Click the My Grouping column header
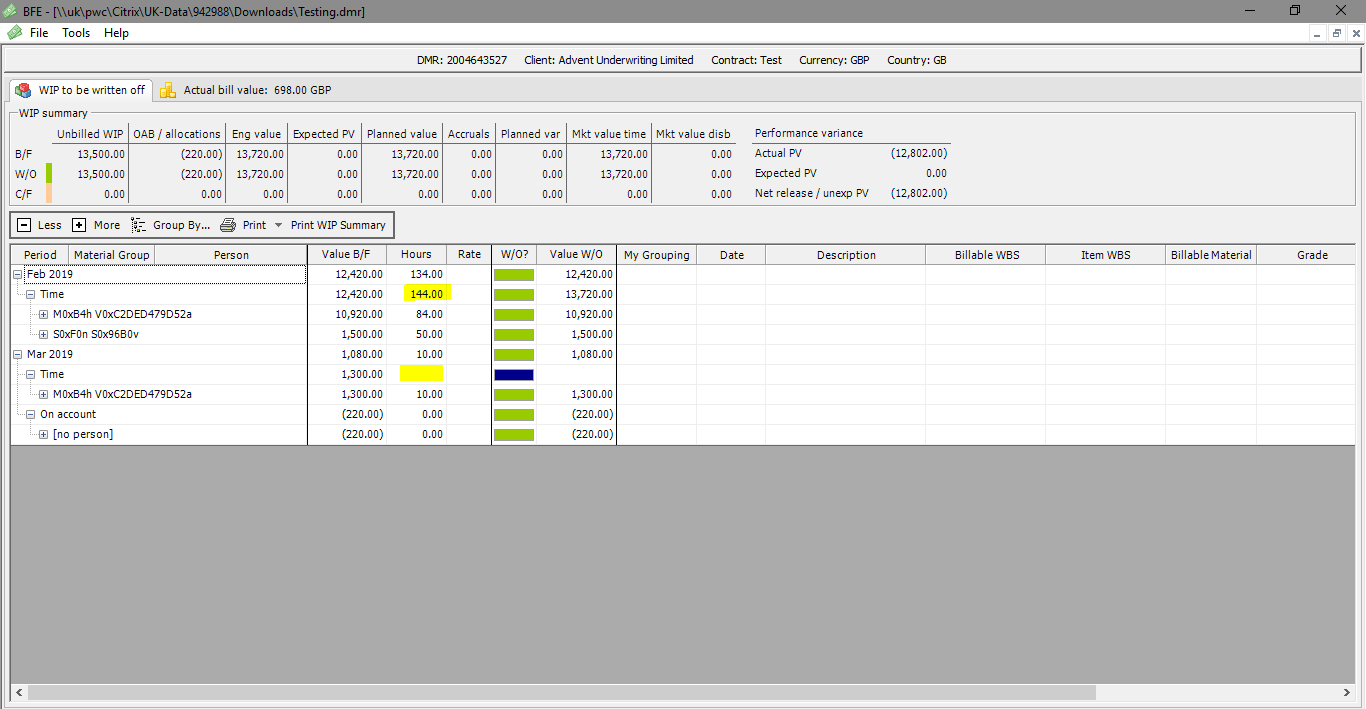The image size is (1366, 709). click(x=657, y=255)
